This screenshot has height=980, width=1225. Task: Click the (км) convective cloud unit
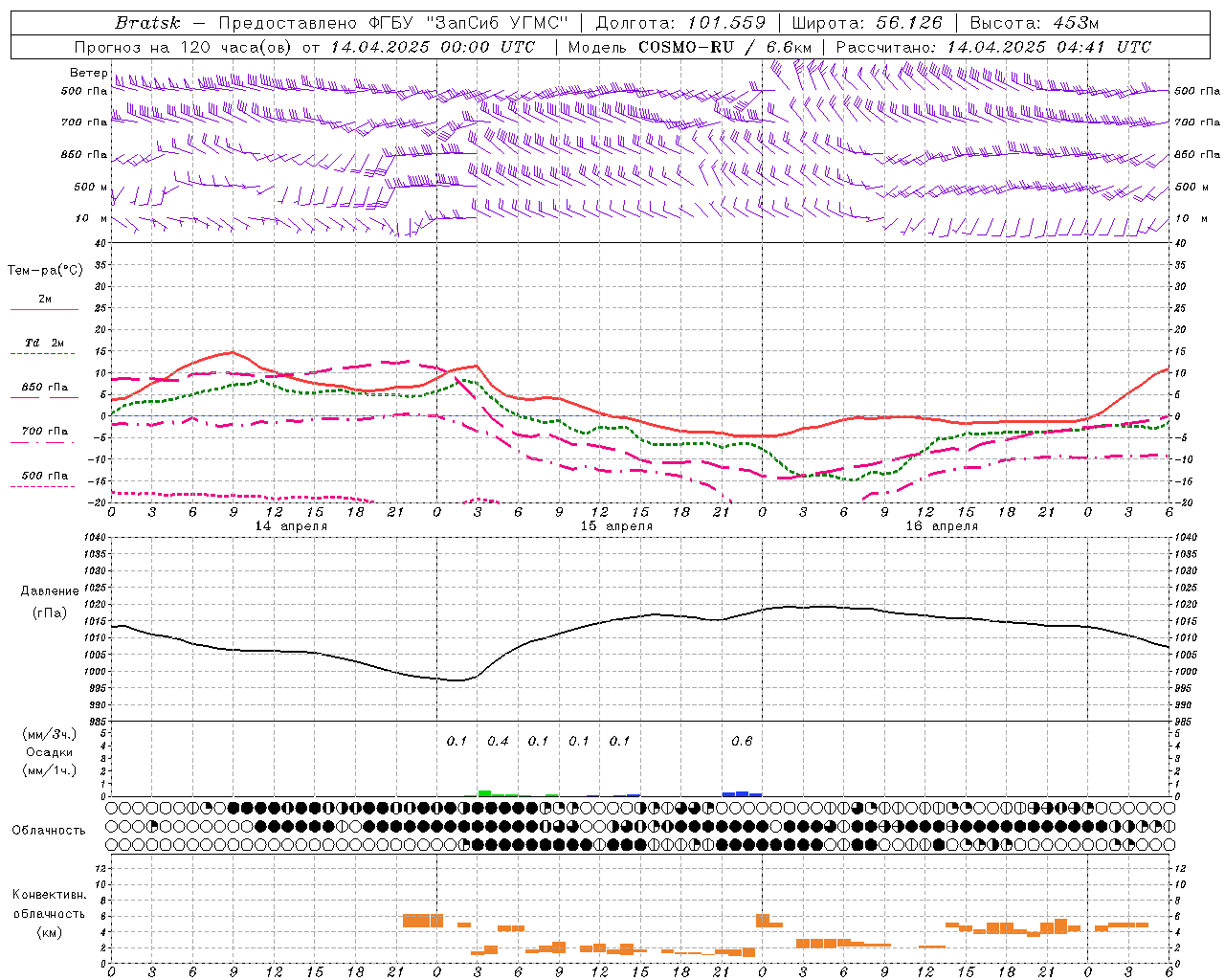(x=49, y=932)
